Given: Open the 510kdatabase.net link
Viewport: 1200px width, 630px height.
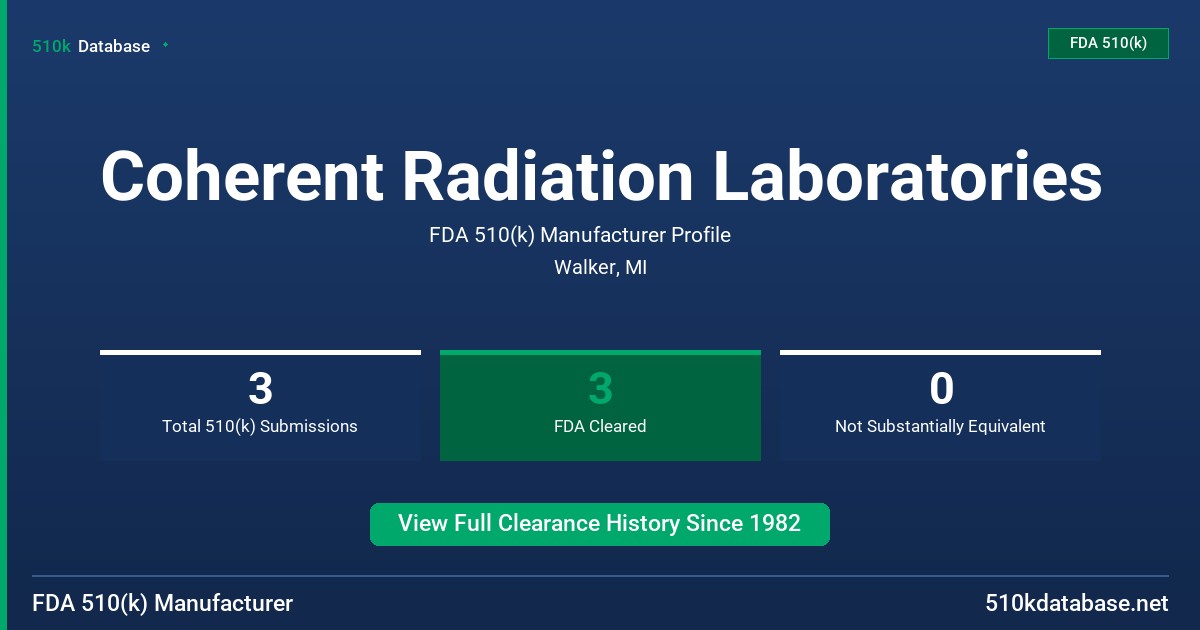Looking at the screenshot, I should click(1076, 603).
